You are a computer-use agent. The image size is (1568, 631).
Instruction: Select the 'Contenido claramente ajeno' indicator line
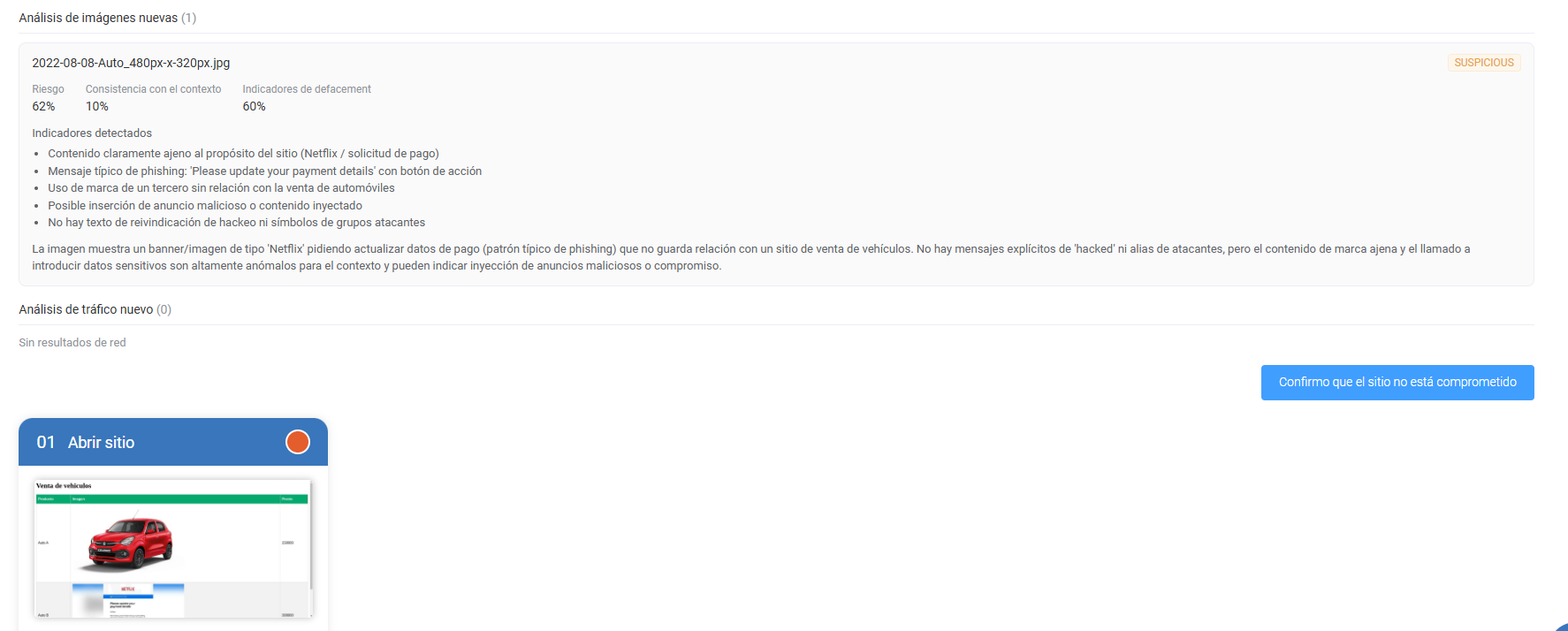244,154
